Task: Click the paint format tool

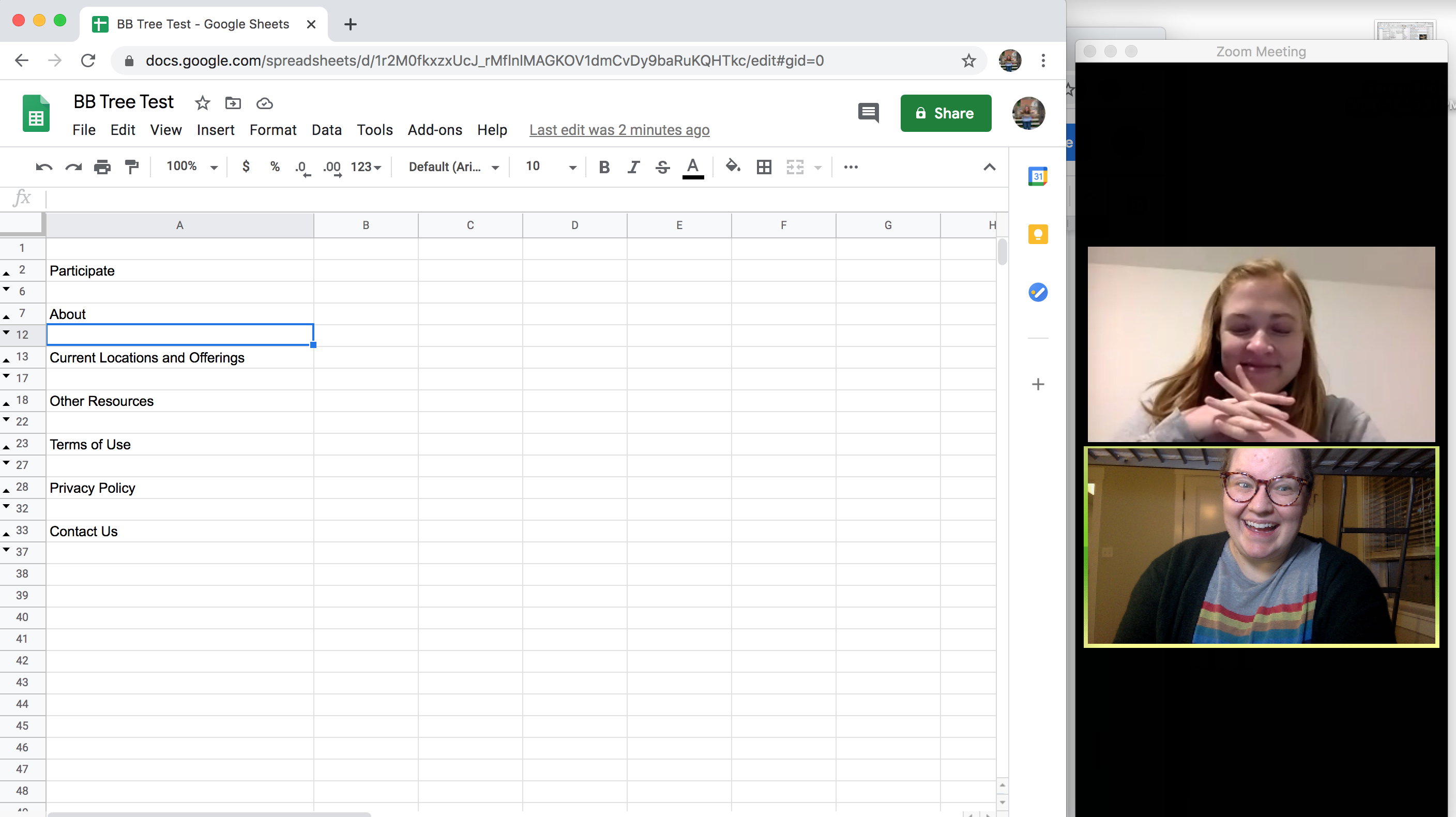Action: [132, 167]
